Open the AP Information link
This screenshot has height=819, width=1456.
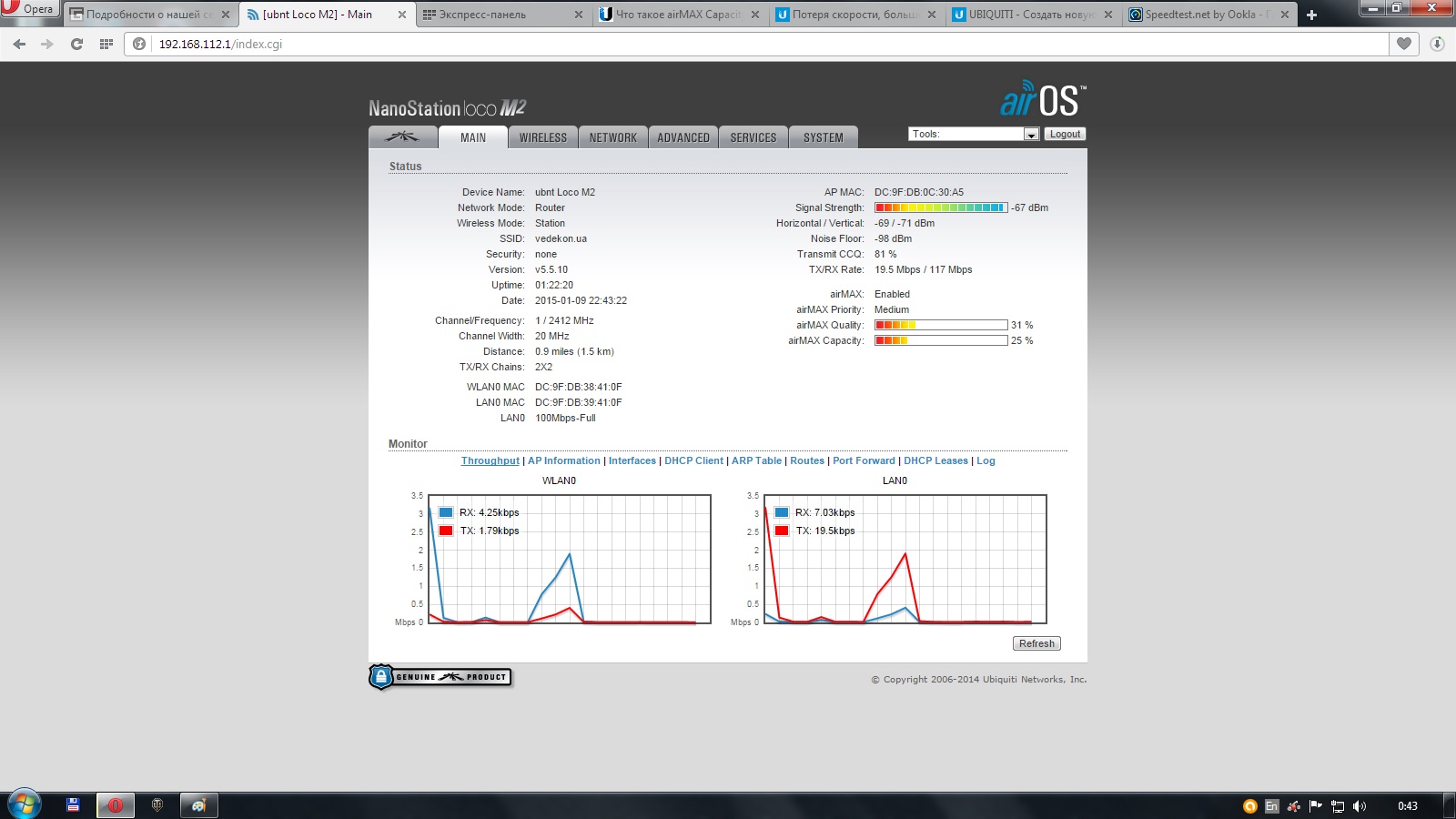click(564, 460)
